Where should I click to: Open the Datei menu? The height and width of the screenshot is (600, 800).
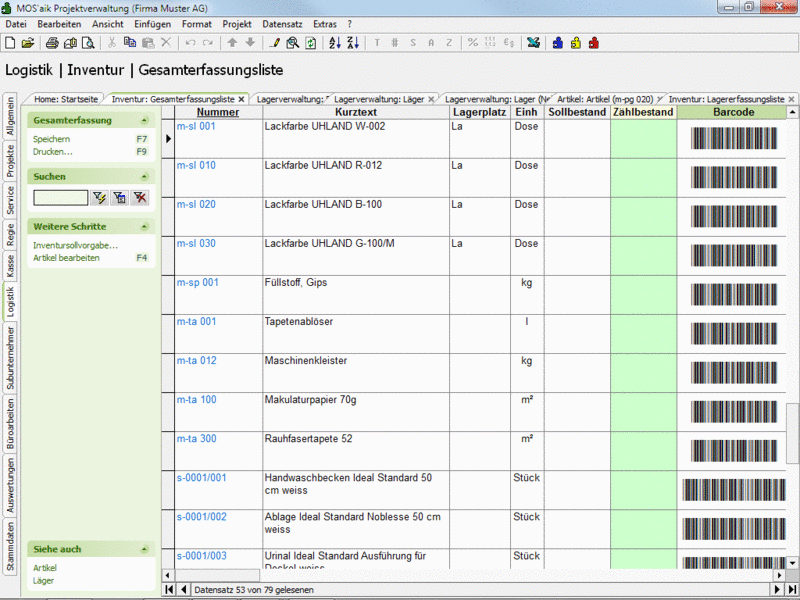click(x=16, y=24)
